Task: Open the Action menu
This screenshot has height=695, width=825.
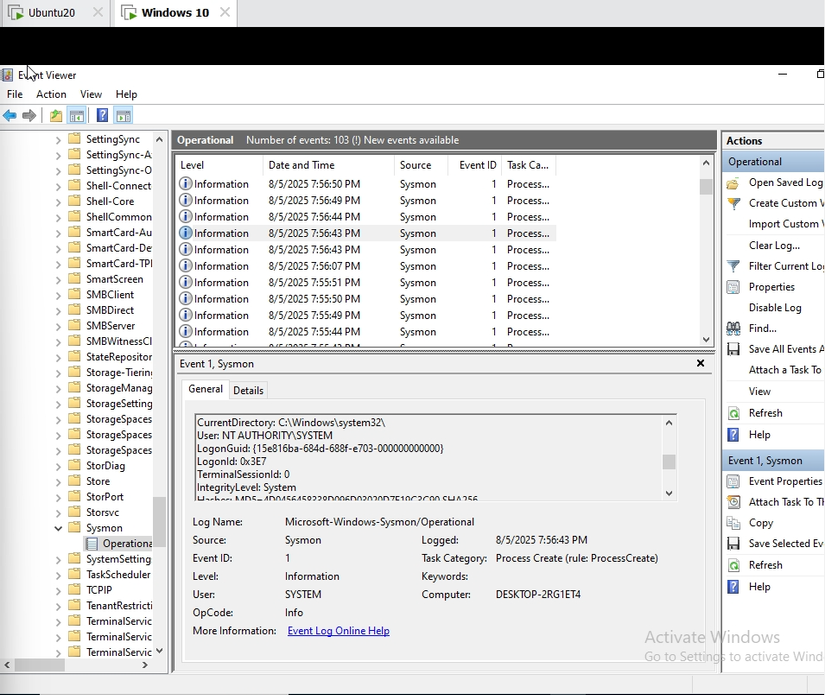Action: (x=51, y=94)
